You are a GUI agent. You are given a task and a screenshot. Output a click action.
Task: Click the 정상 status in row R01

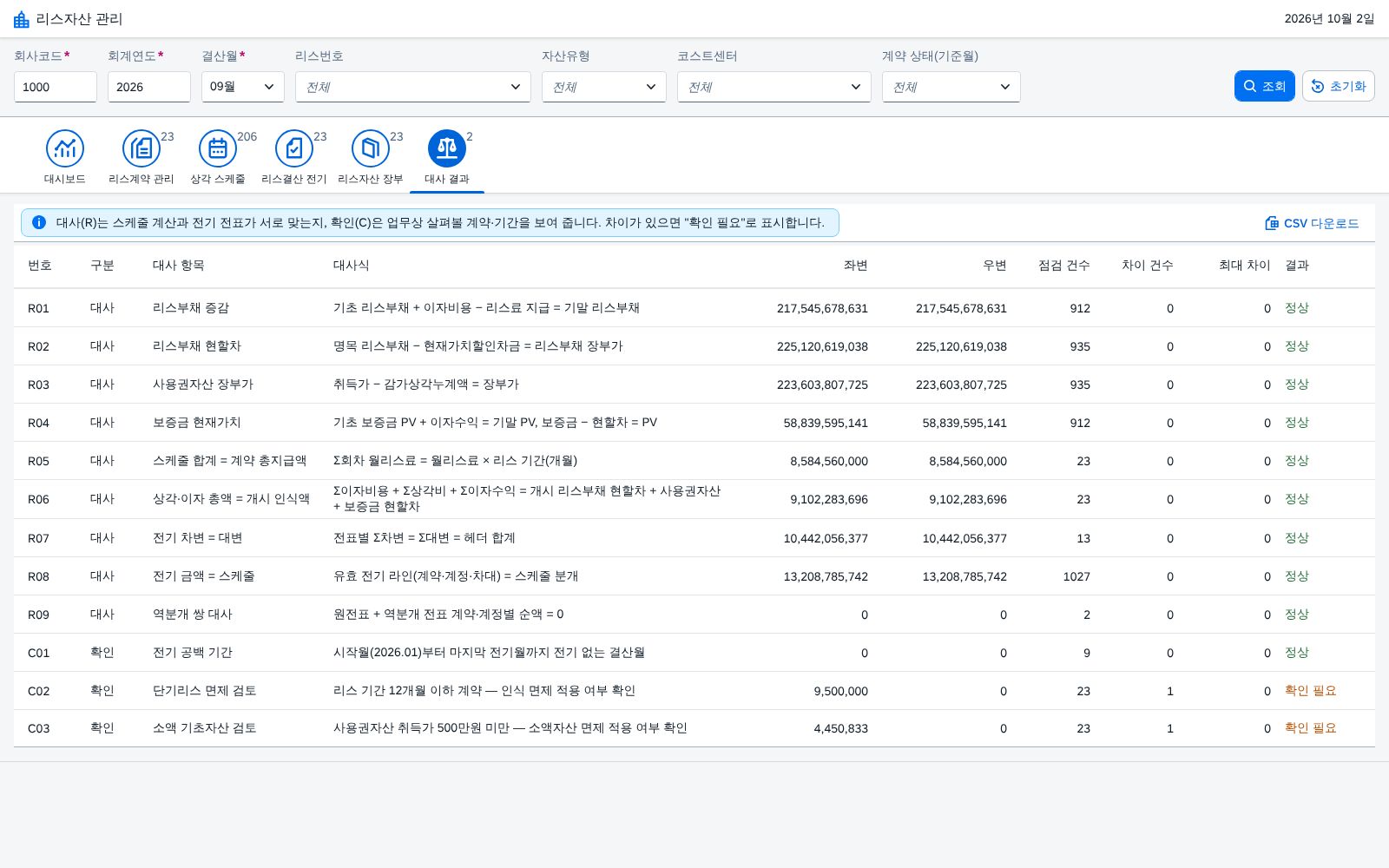1297,308
